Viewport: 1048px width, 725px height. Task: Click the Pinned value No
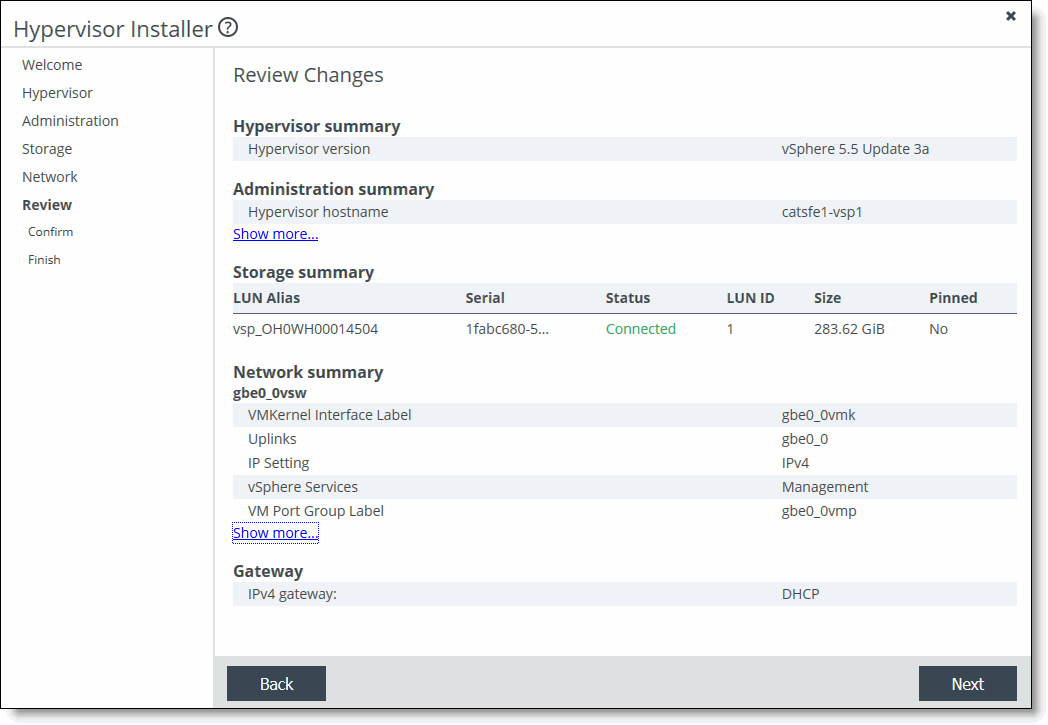point(938,329)
